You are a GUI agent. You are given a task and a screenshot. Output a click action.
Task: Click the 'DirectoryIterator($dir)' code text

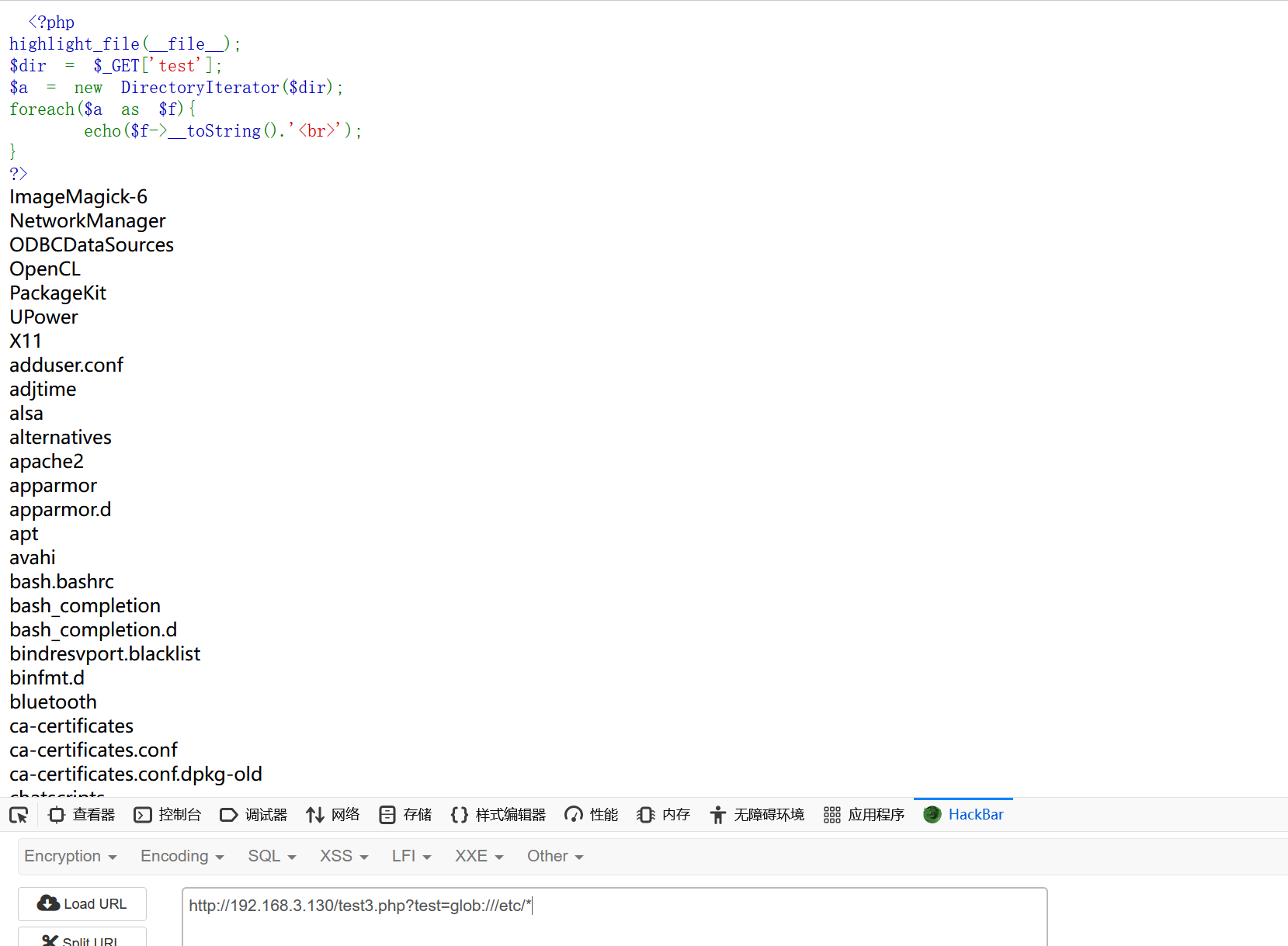pyautogui.click(x=227, y=88)
